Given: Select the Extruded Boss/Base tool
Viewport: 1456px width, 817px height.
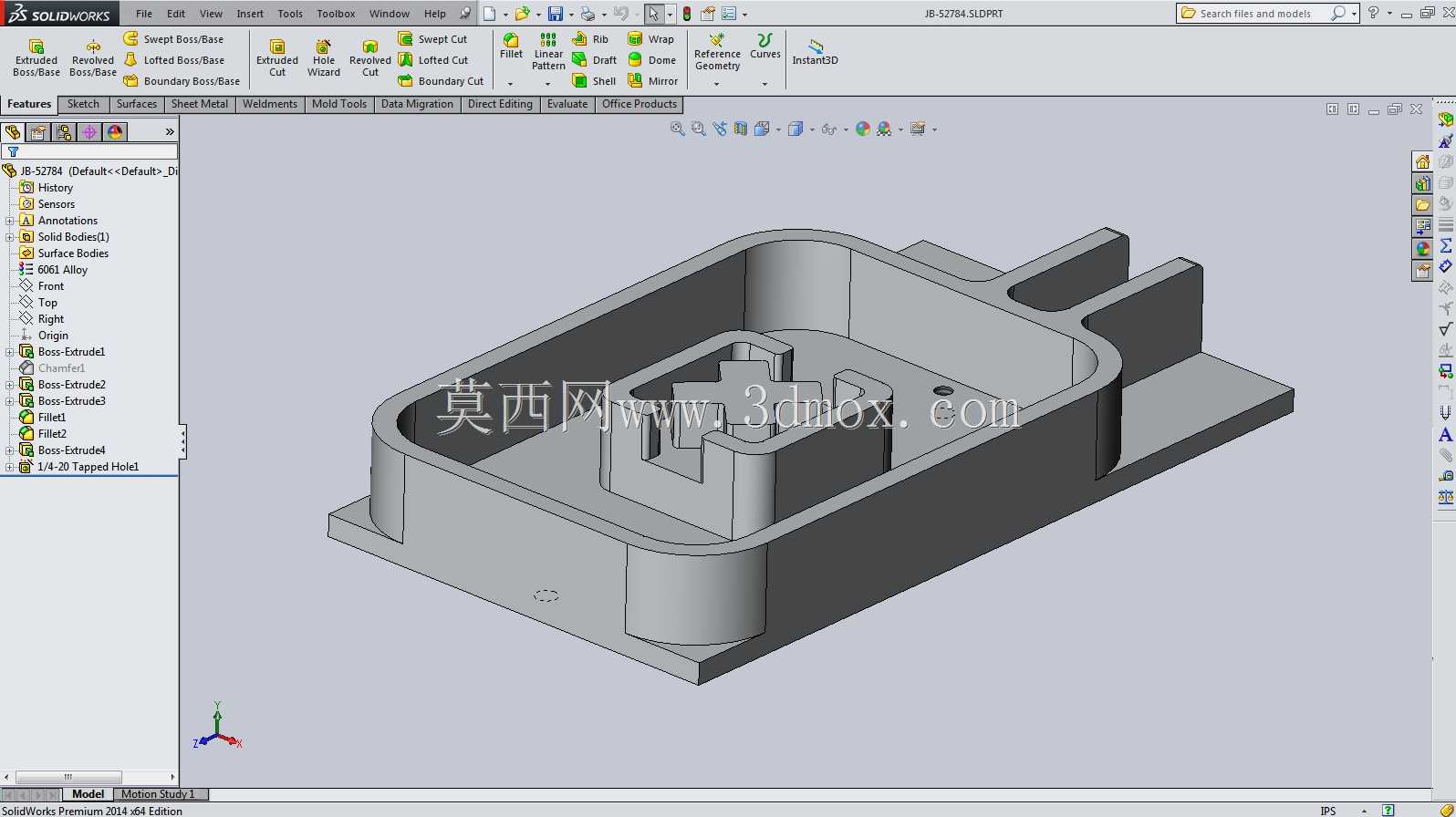Looking at the screenshot, I should click(36, 58).
